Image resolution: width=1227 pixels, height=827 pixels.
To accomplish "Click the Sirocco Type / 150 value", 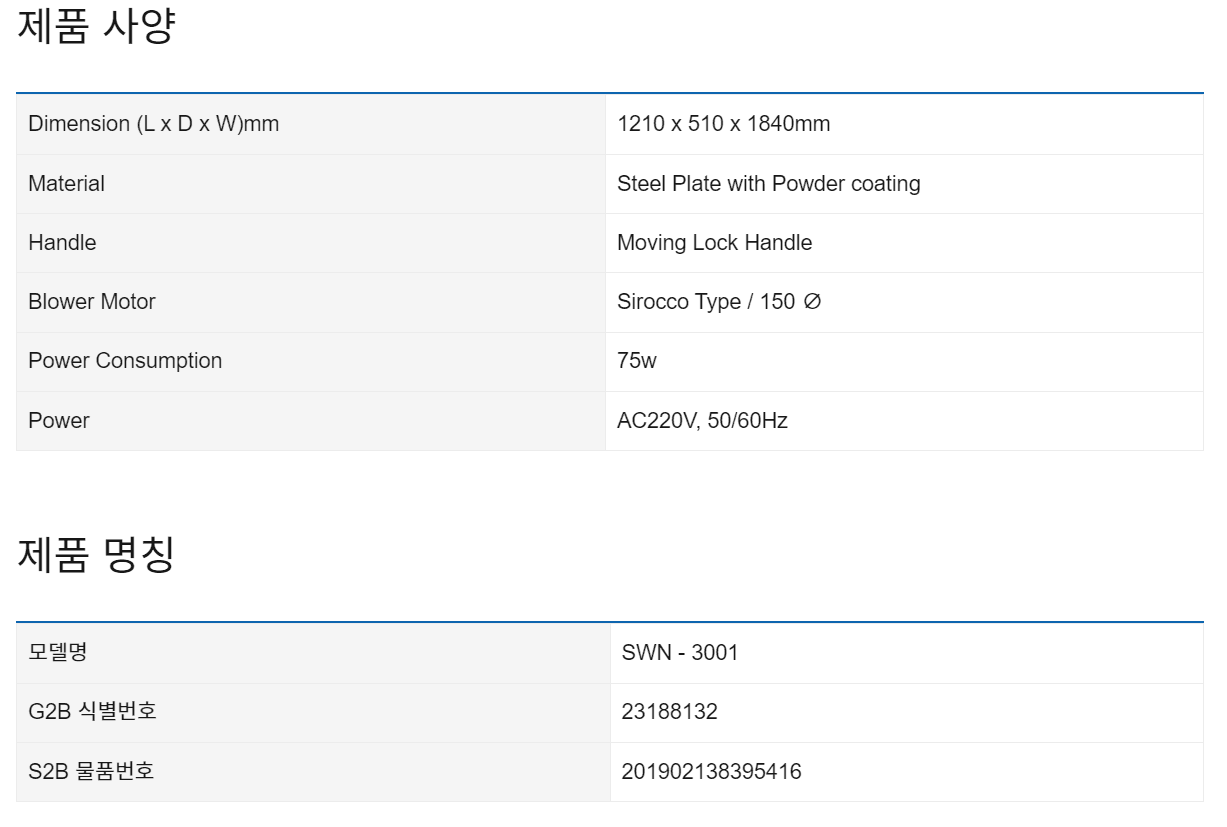I will pos(705,302).
